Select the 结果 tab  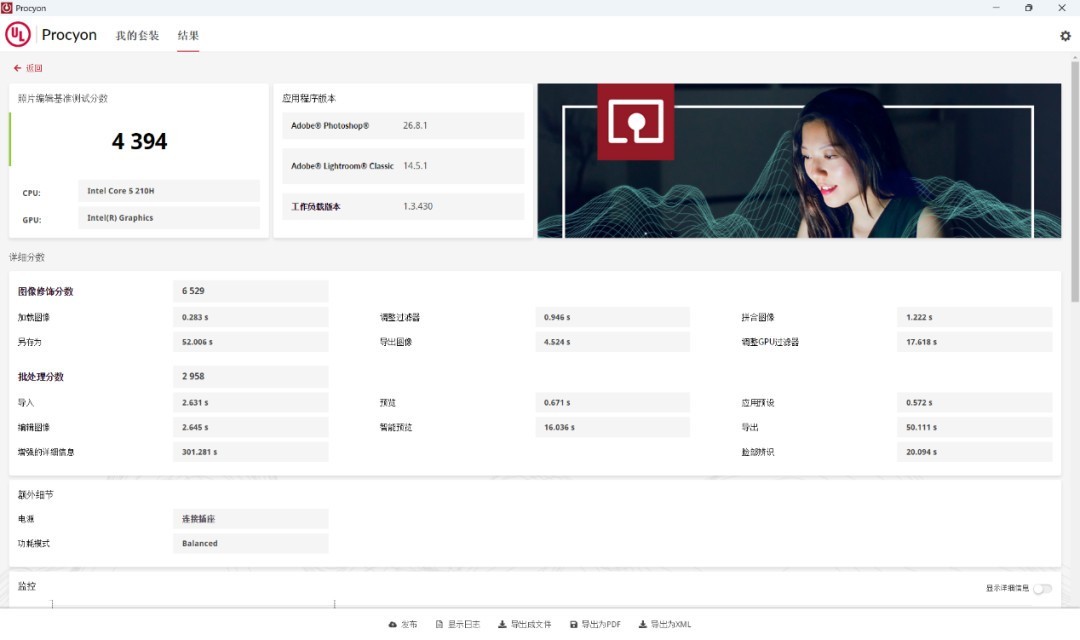pyautogui.click(x=188, y=36)
